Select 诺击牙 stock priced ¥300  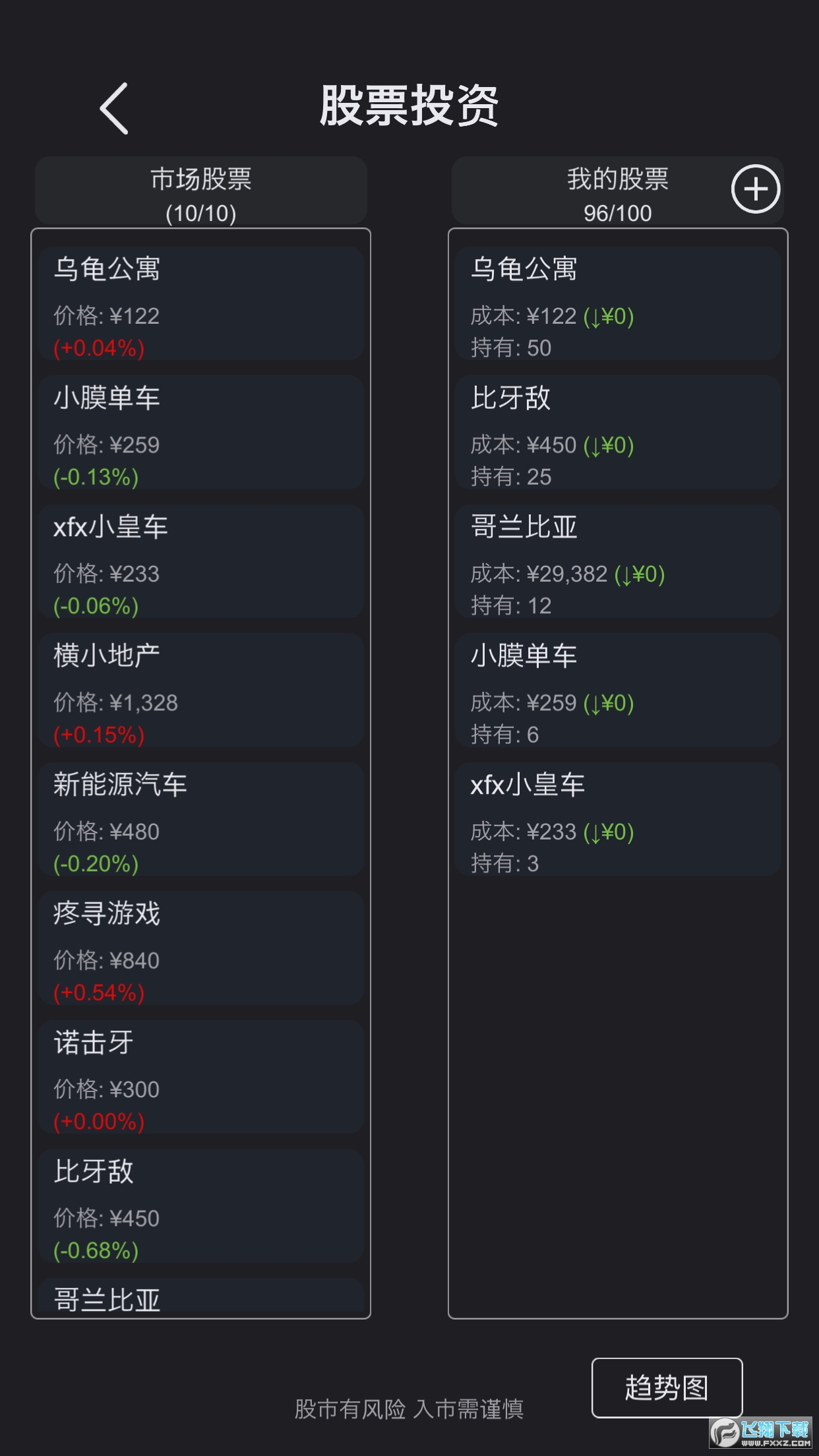pos(201,1077)
